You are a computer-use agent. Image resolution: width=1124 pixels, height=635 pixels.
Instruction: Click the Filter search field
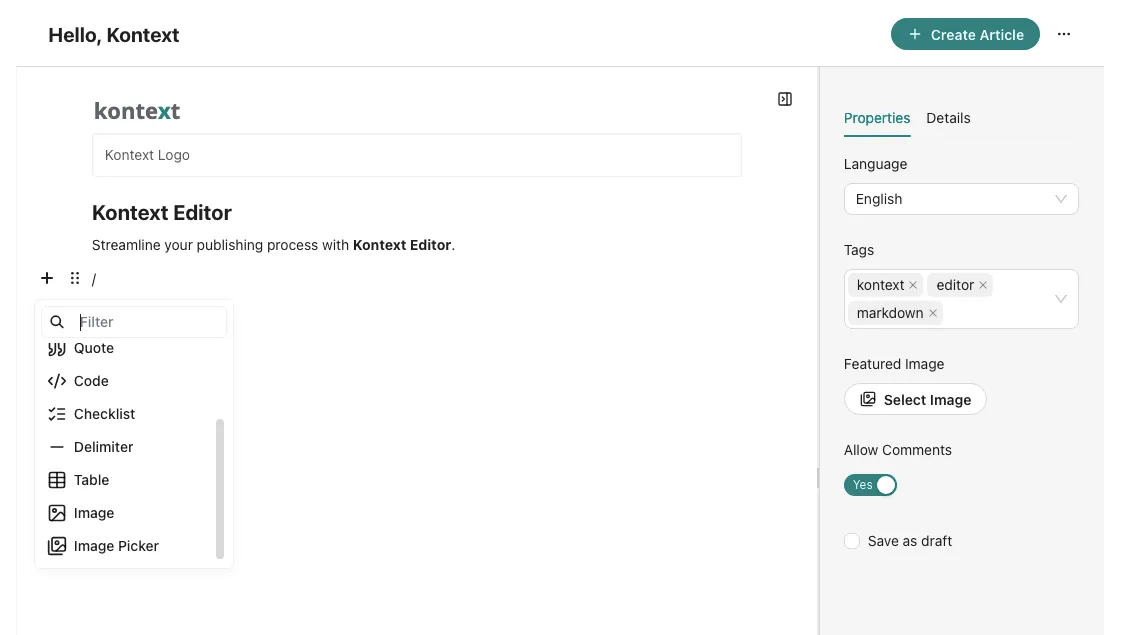[x=150, y=322]
